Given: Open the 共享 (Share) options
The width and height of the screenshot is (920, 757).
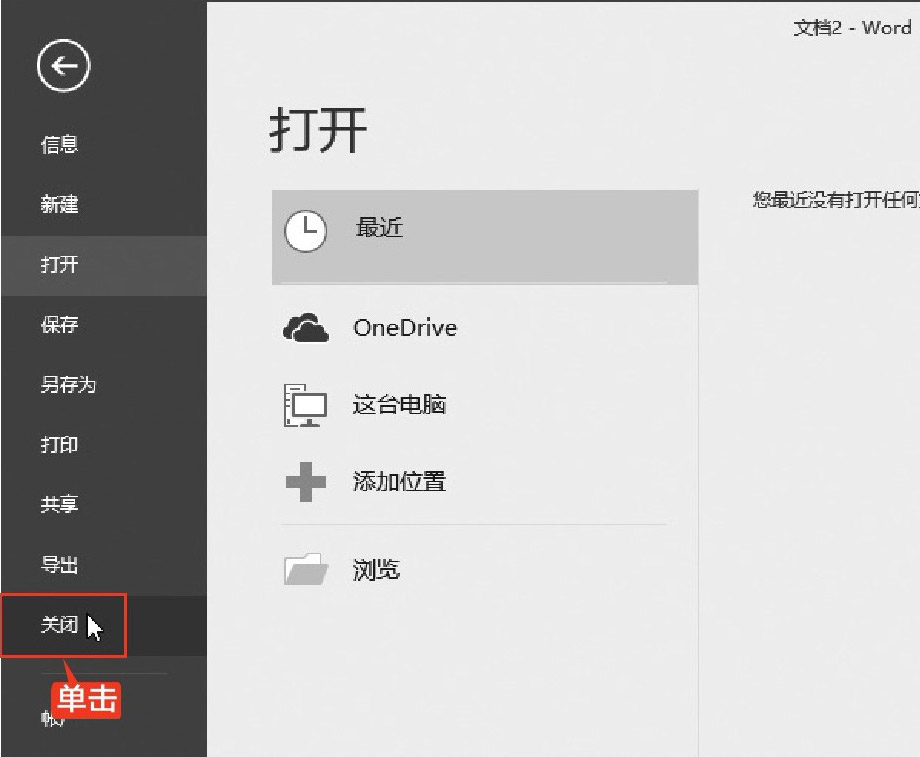Looking at the screenshot, I should pyautogui.click(x=59, y=505).
